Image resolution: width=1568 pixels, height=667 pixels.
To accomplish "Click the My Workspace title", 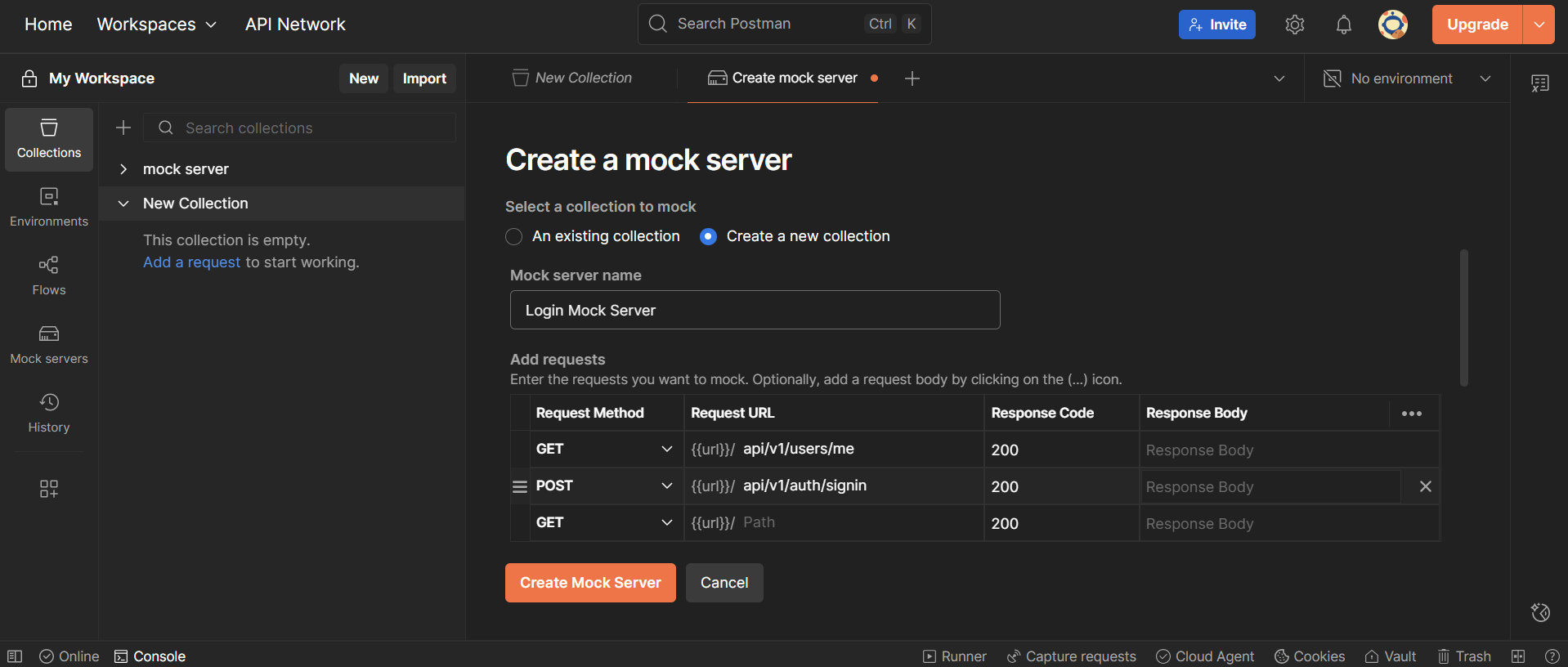I will coord(101,78).
